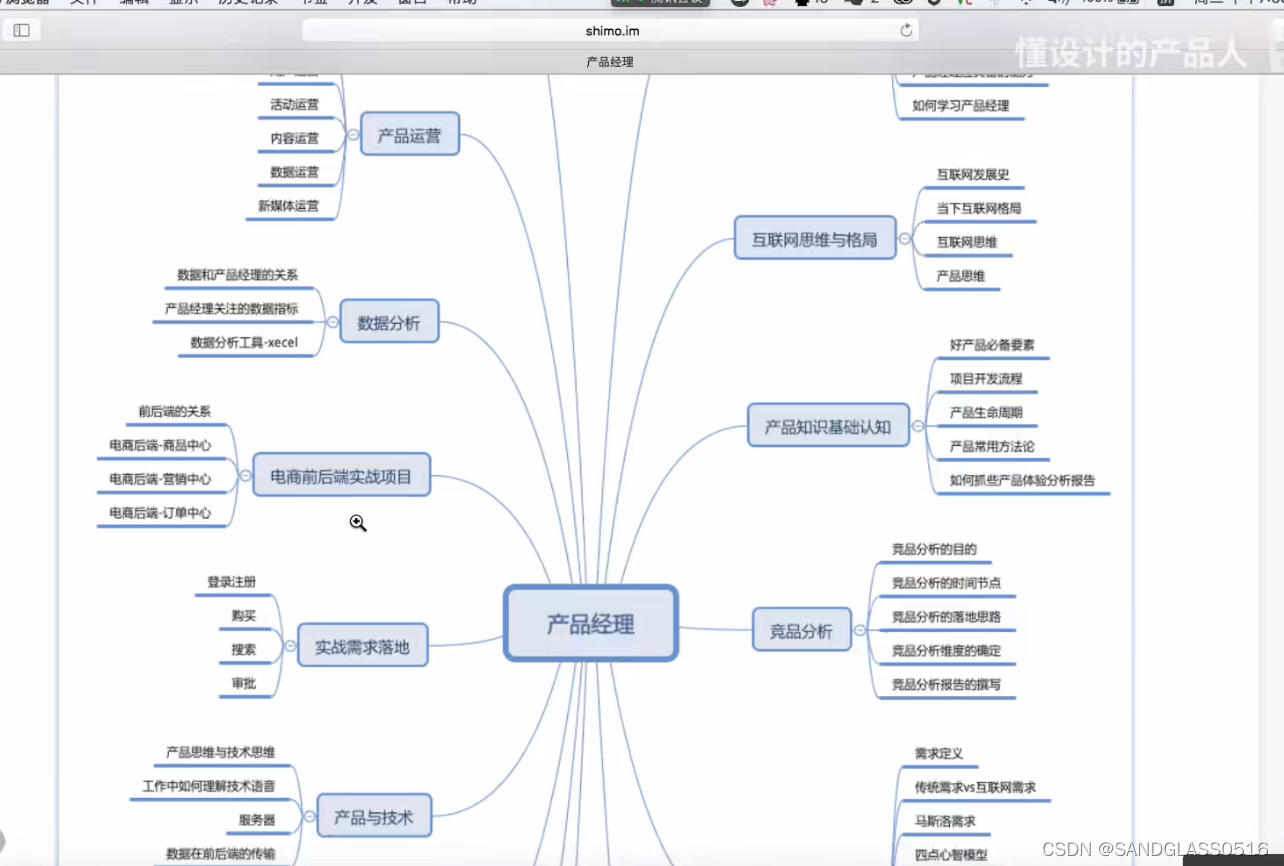This screenshot has width=1284, height=866.
Task: Click the 产品经理关注的数据指标 subtopic
Action: coord(231,309)
